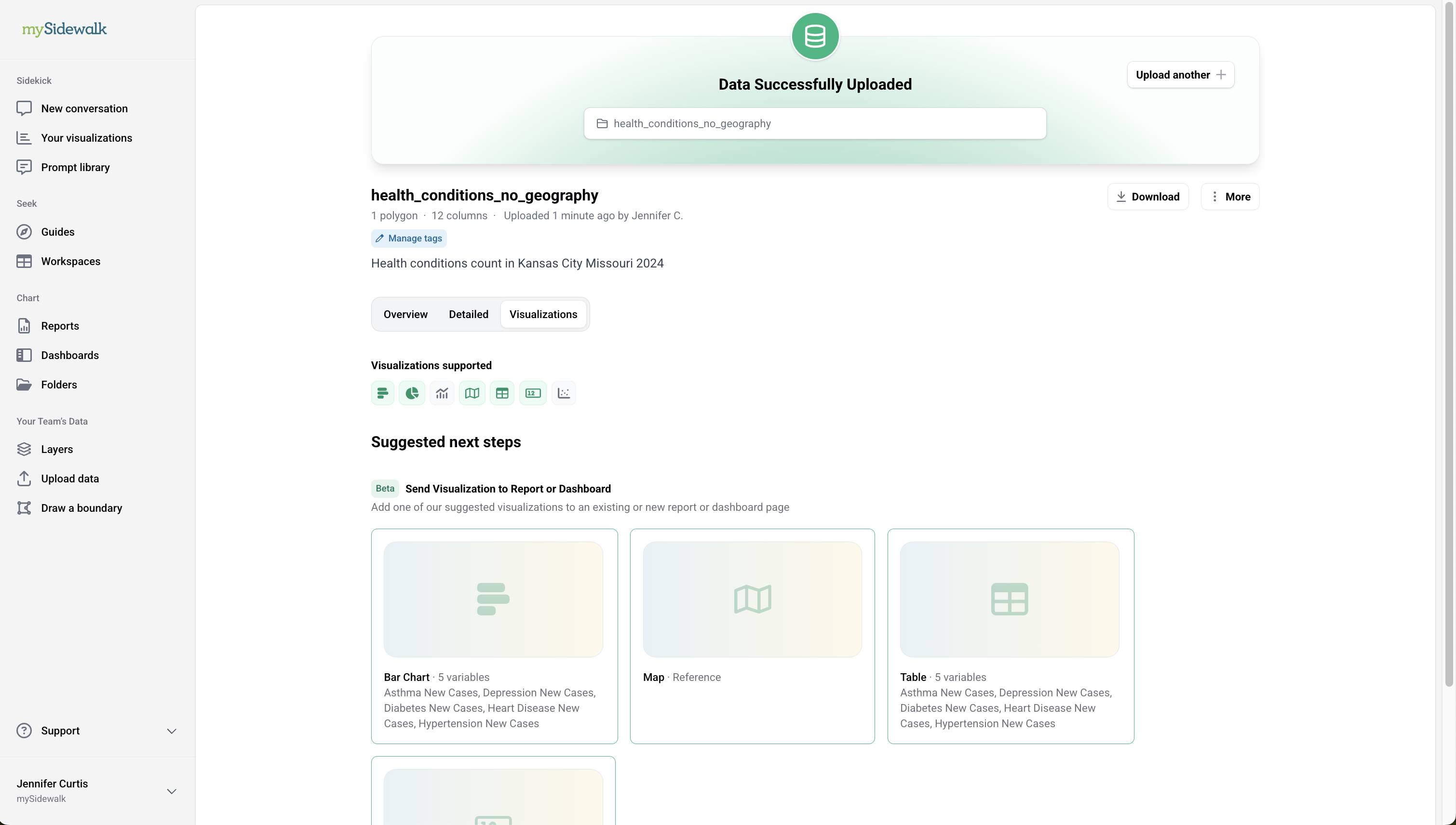Open Draw a boundary in sidebar
Screen dimensions: 1456x825
click(x=81, y=508)
